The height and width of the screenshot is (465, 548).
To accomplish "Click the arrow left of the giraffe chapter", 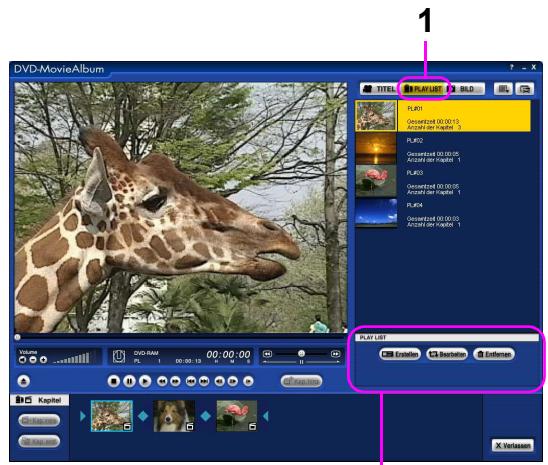I will pos(83,416).
